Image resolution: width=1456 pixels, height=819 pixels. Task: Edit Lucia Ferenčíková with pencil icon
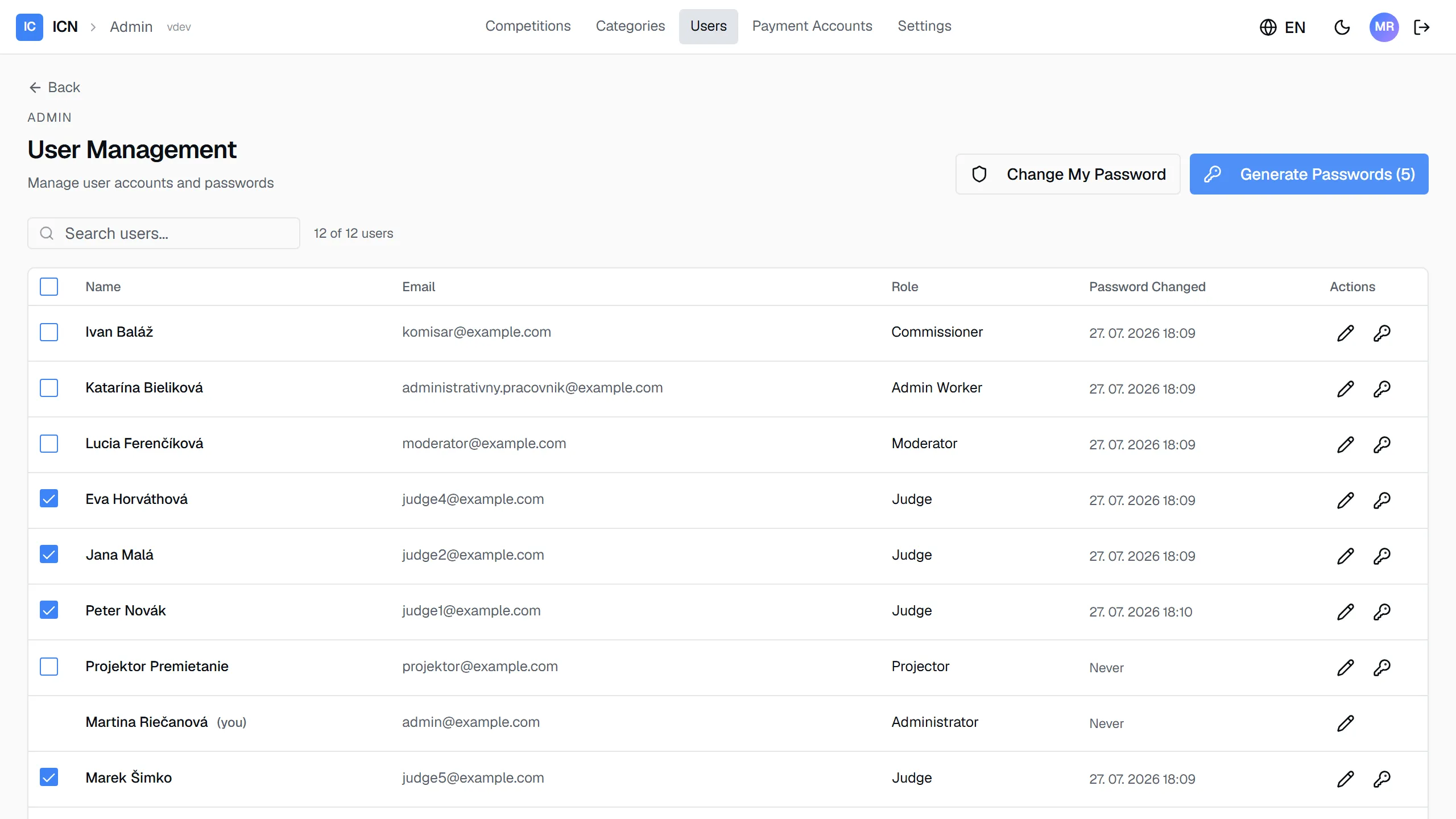pyautogui.click(x=1346, y=445)
